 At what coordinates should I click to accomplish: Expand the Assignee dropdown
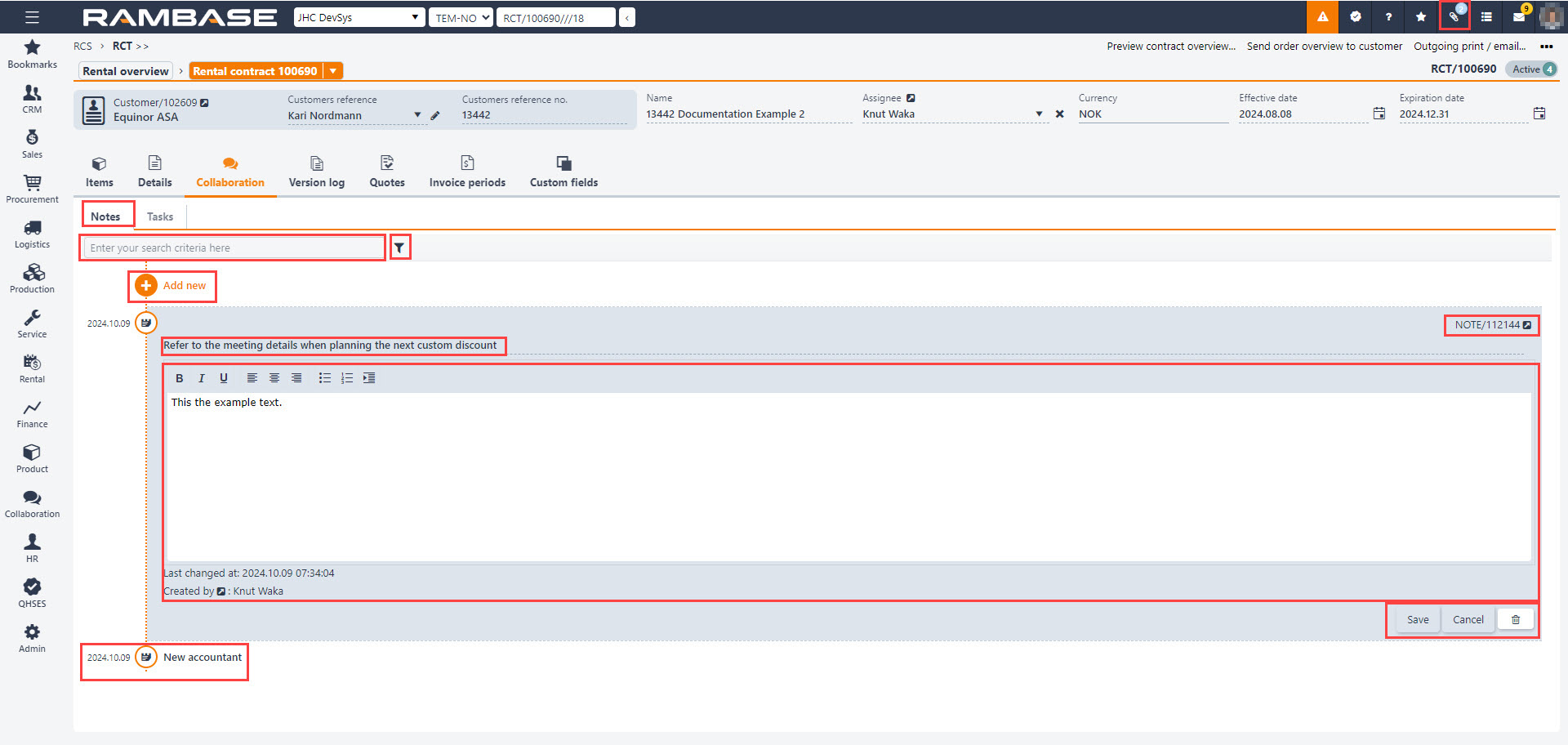click(1039, 114)
